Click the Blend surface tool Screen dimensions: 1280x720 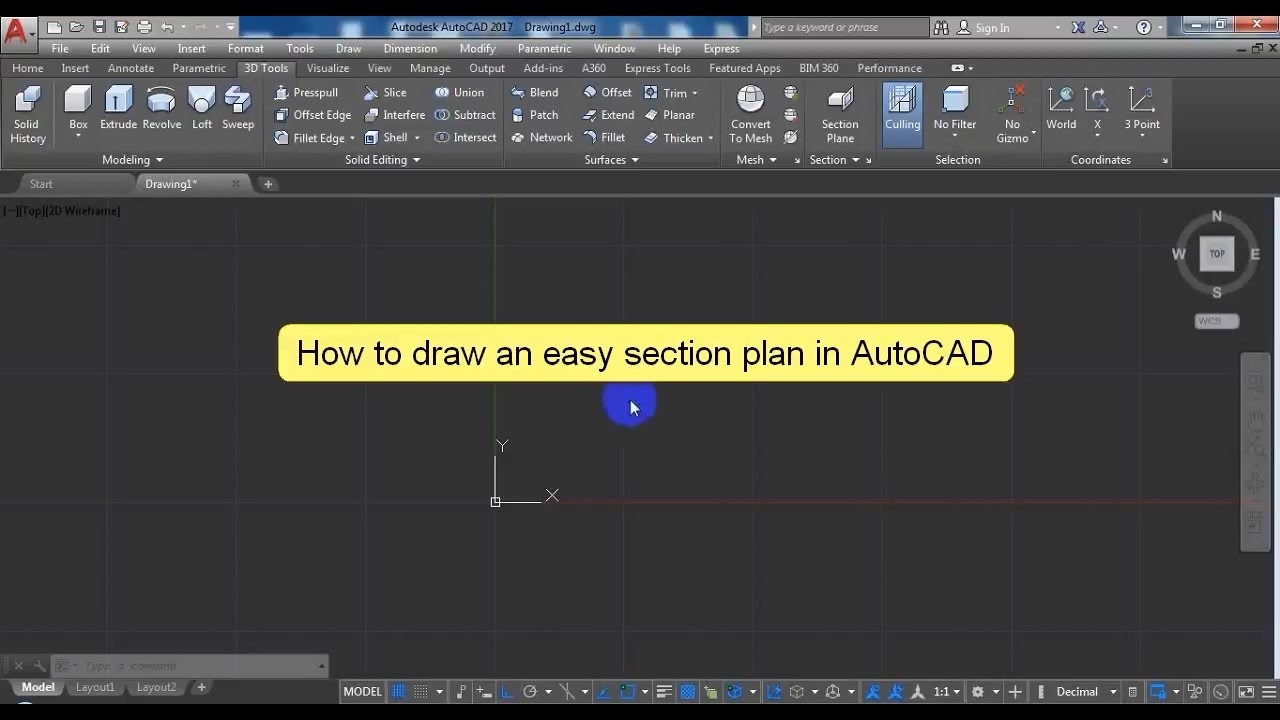point(535,92)
